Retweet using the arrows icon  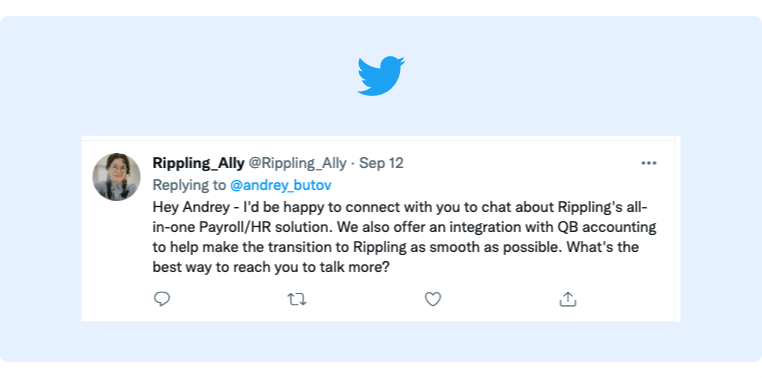[x=297, y=299]
